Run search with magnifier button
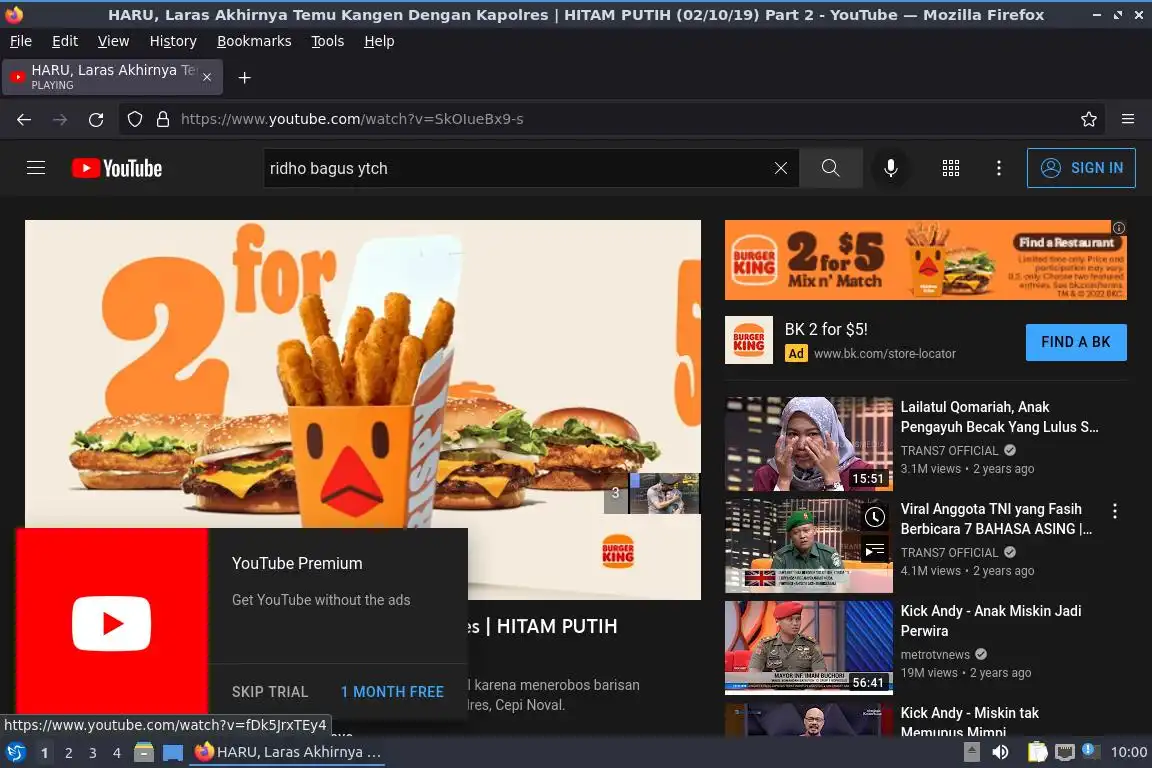This screenshot has height=768, width=1152. pos(830,168)
